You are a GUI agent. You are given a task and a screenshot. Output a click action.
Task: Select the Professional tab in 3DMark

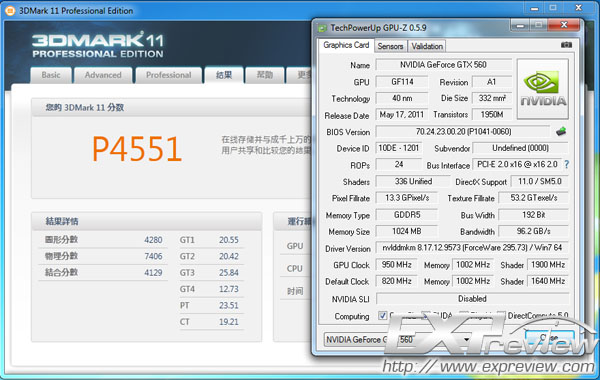pyautogui.click(x=168, y=75)
